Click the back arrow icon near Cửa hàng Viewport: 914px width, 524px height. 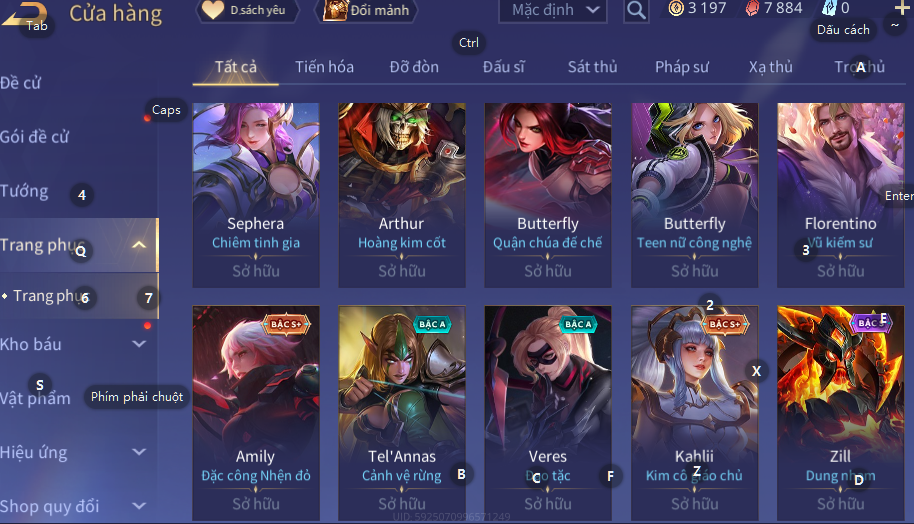coord(23,14)
